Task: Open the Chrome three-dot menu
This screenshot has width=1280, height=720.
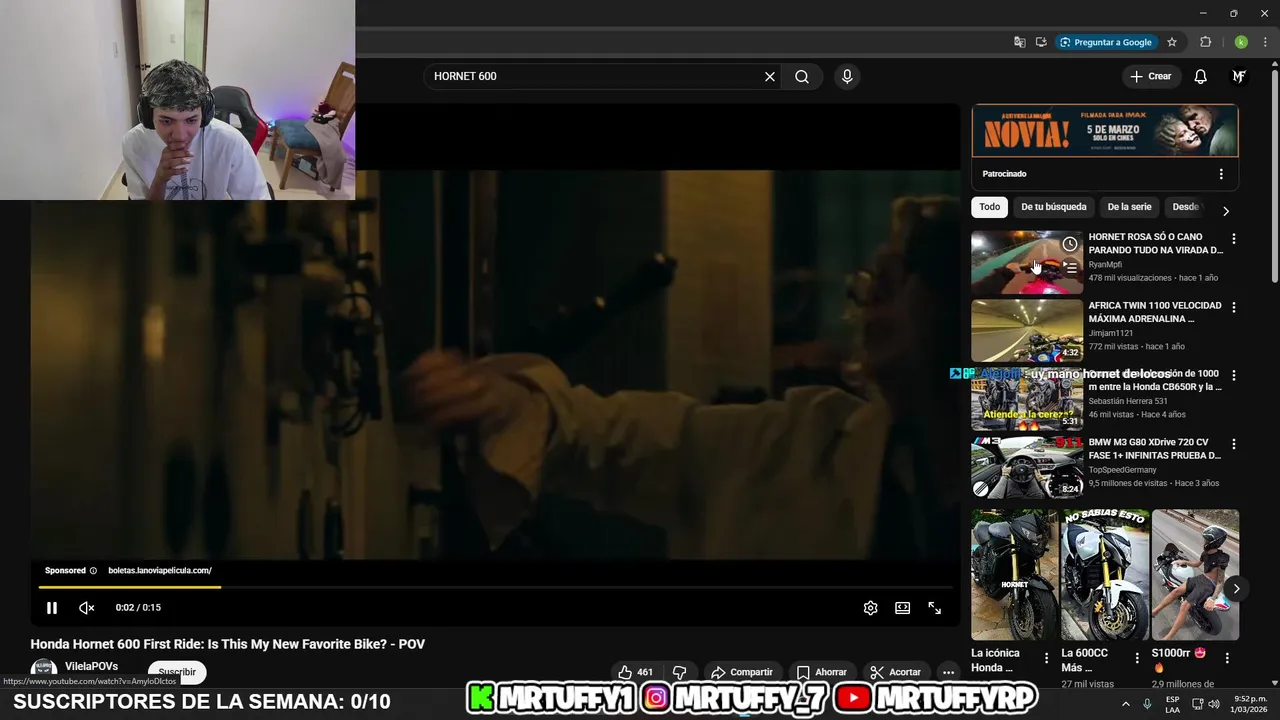Action: (1265, 42)
